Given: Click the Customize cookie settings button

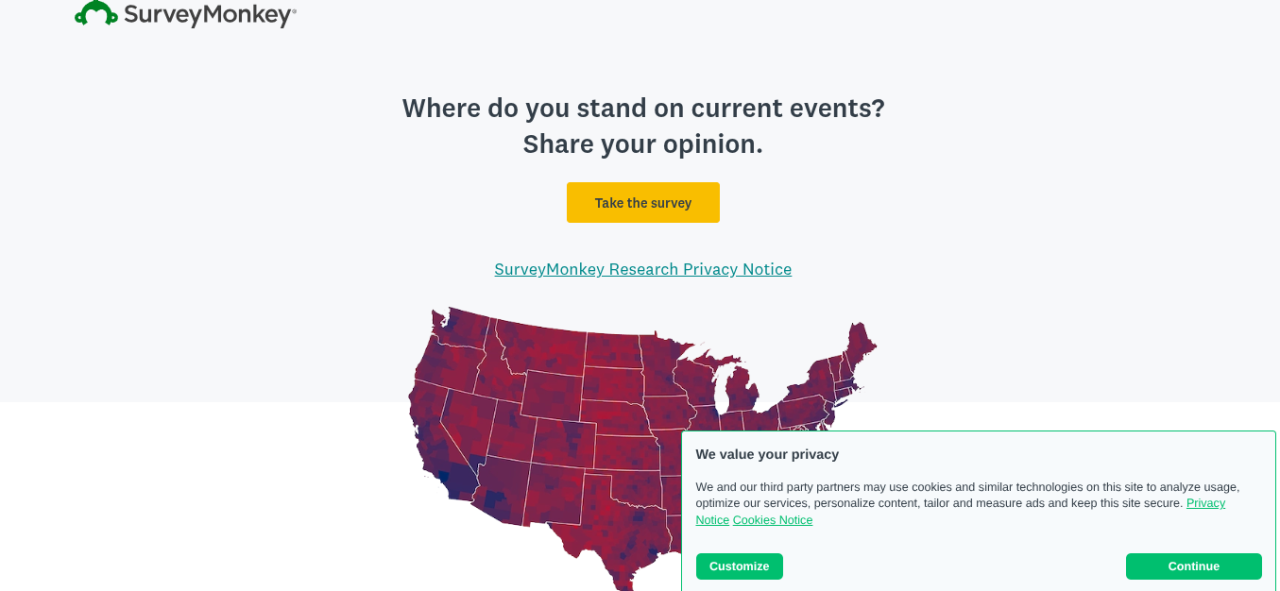Looking at the screenshot, I should point(739,566).
